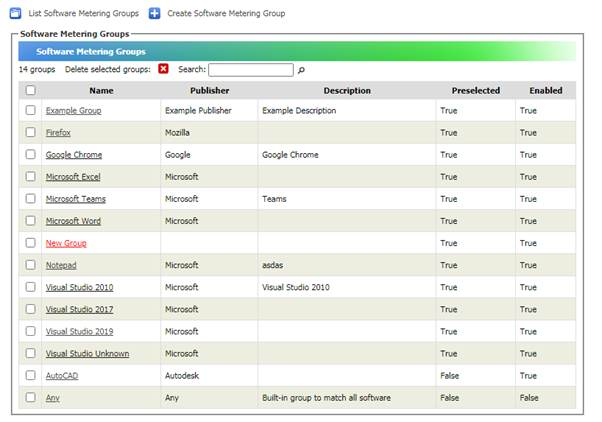Click the List Software Metering Groups icon
The image size is (602, 422).
(16, 13)
